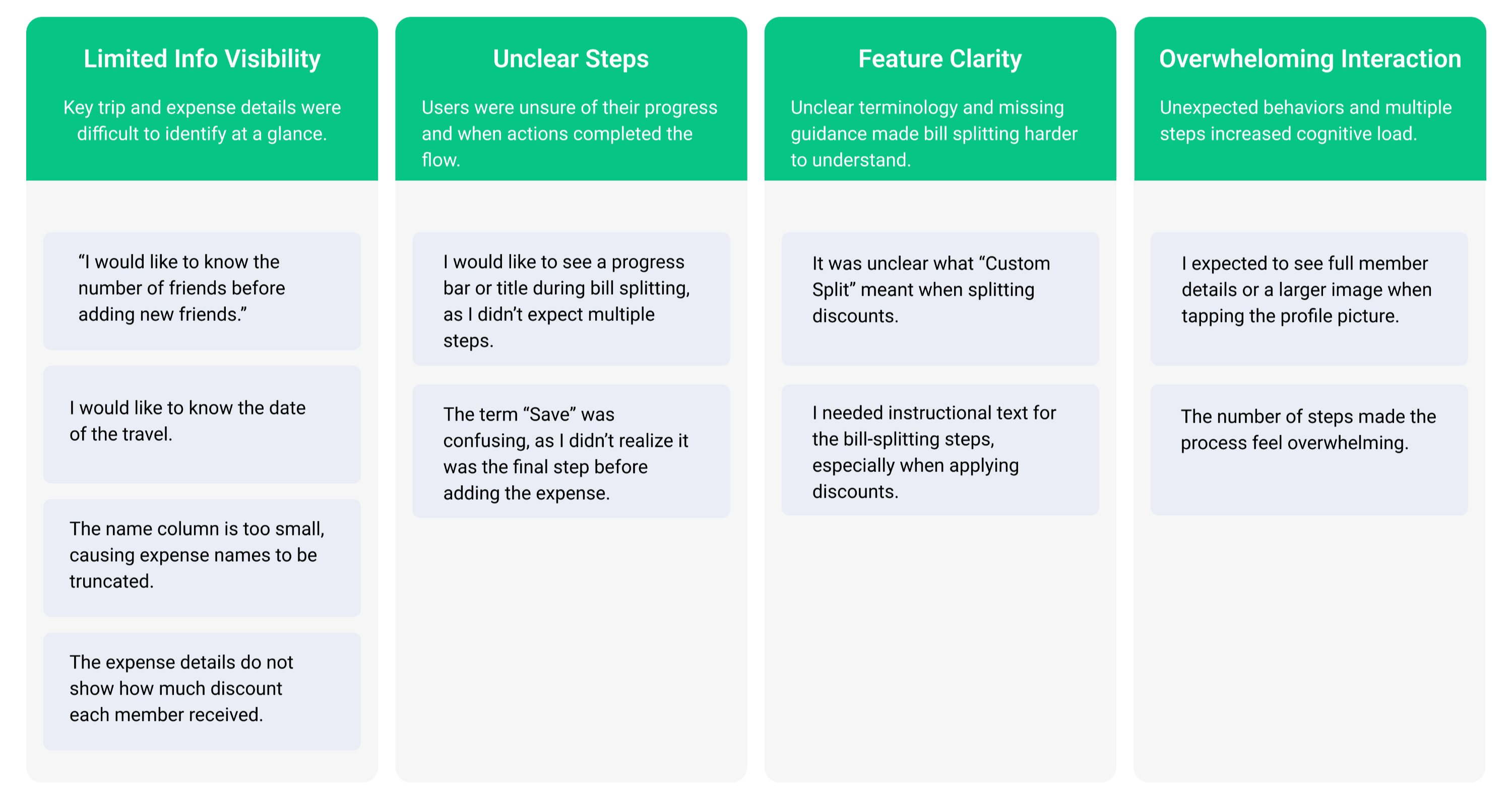This screenshot has height=807, width=1512.
Task: Click empty area under the instructional text card
Action: point(940,645)
